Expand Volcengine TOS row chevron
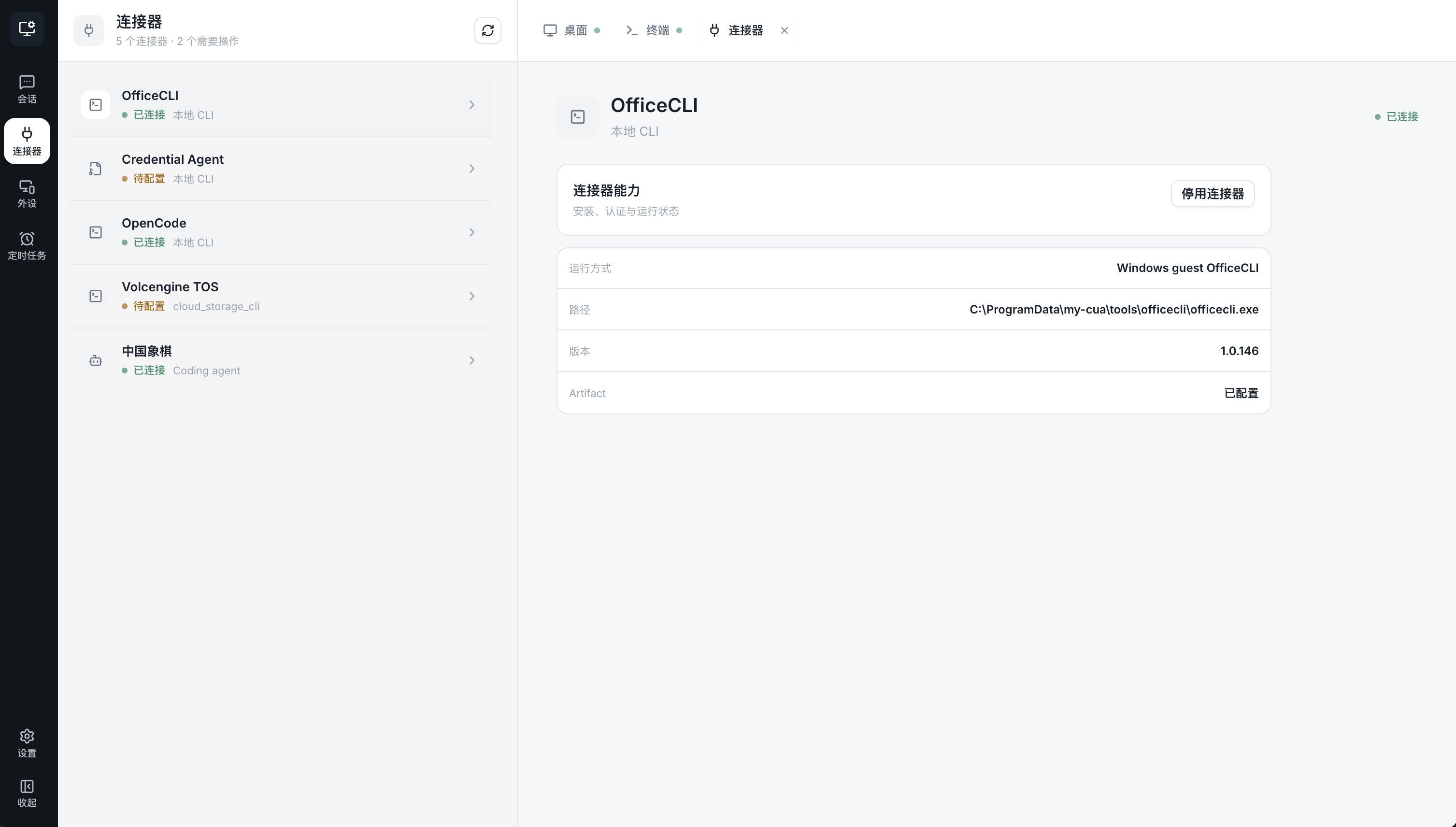 (x=472, y=296)
